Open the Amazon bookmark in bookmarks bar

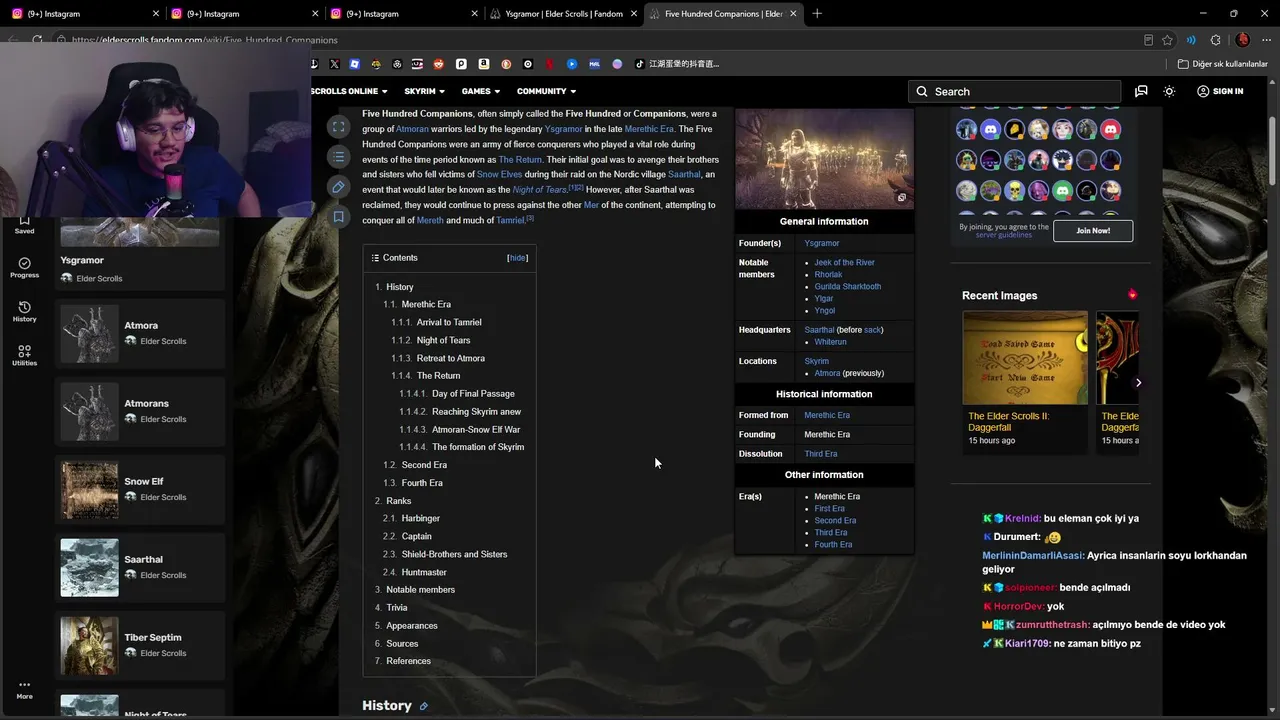coord(484,64)
